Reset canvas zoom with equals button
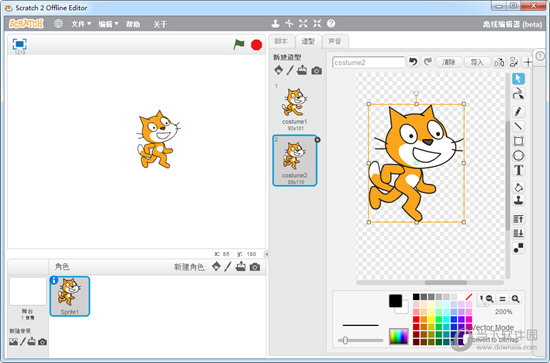Viewport: 550px width, 363px height. 503,299
